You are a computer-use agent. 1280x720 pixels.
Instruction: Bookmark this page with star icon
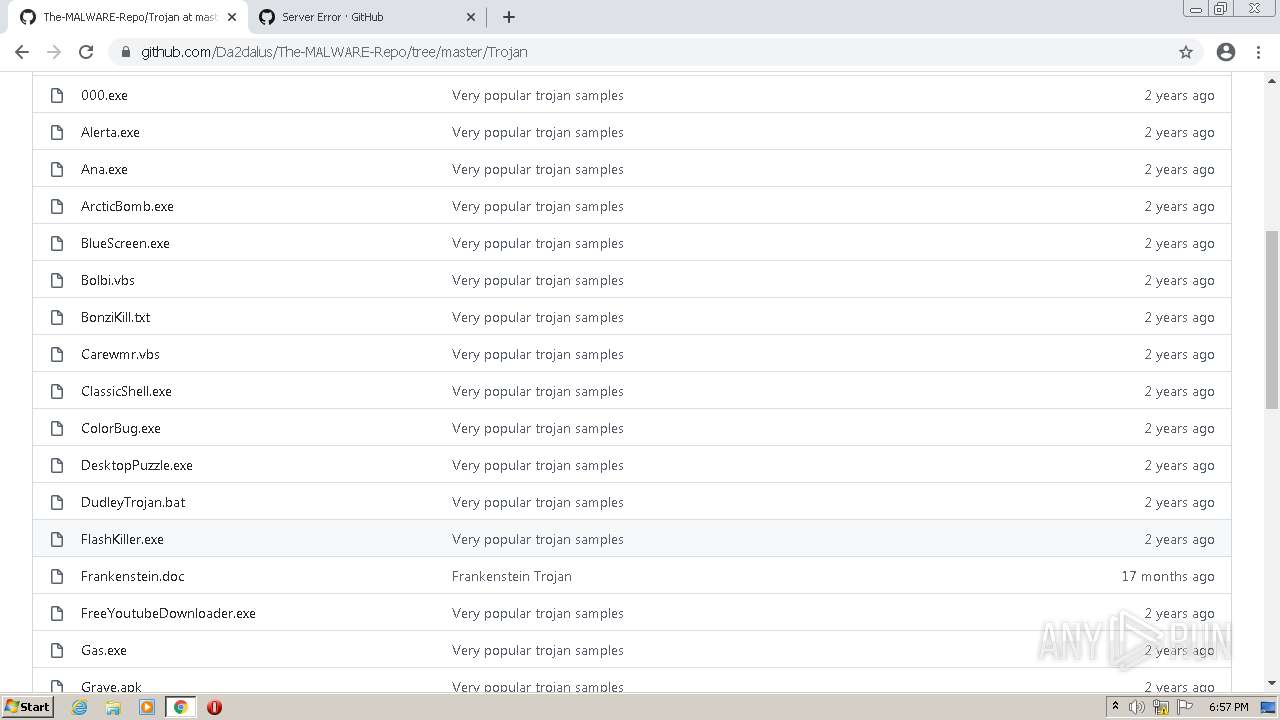click(1186, 52)
